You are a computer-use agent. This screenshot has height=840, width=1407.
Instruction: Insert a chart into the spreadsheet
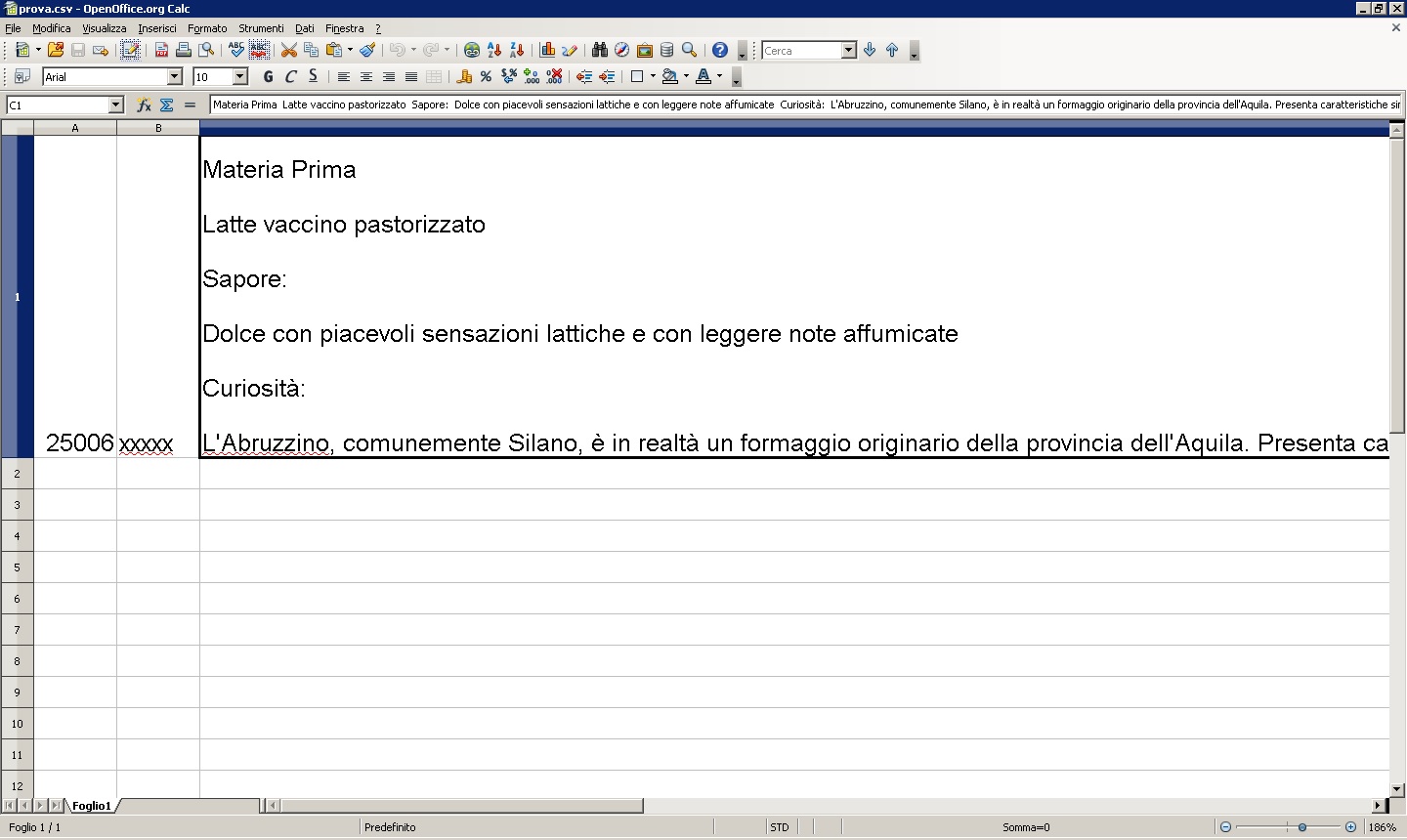point(547,50)
